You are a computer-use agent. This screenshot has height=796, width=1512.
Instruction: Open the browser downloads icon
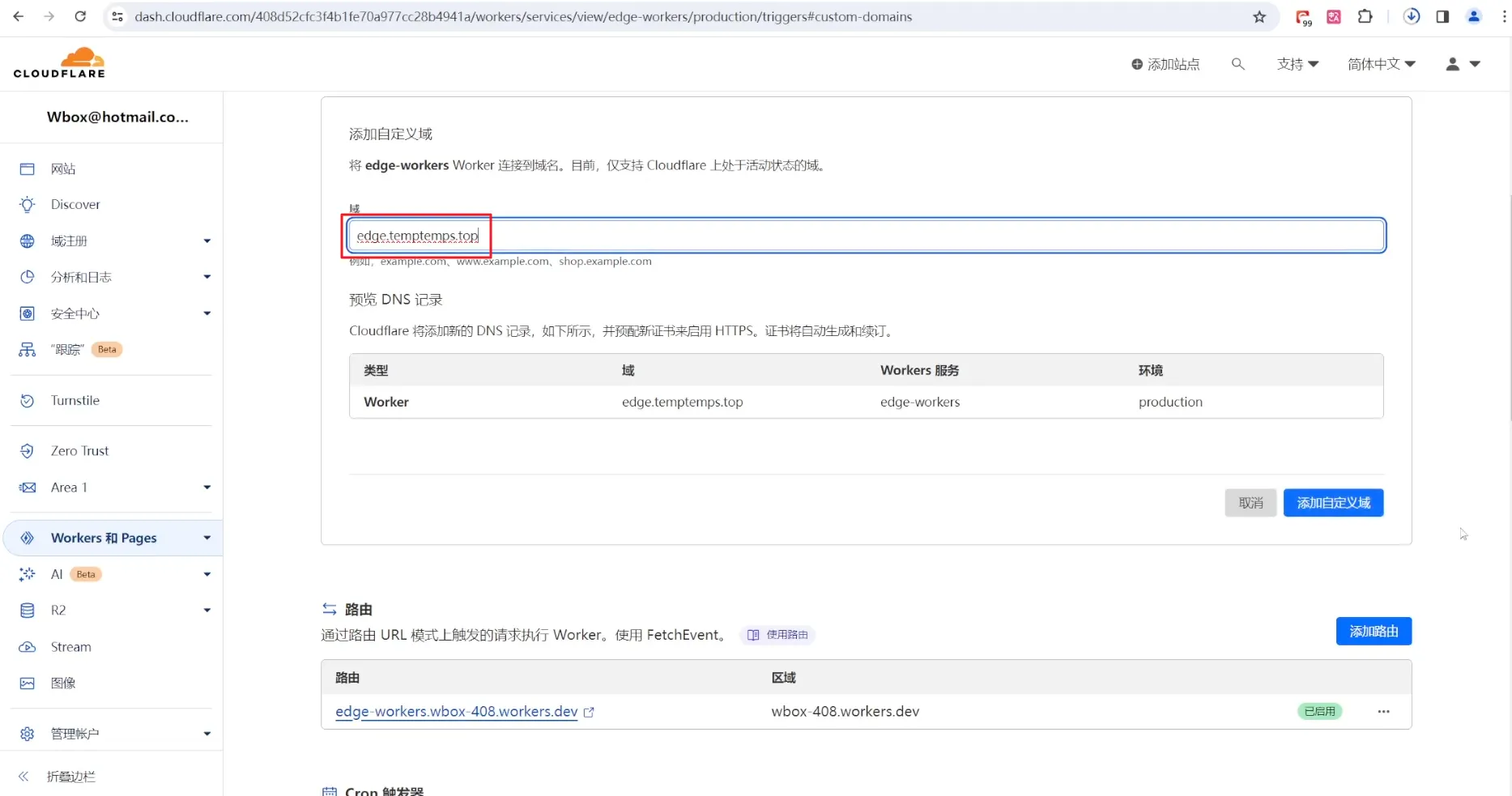click(x=1412, y=16)
